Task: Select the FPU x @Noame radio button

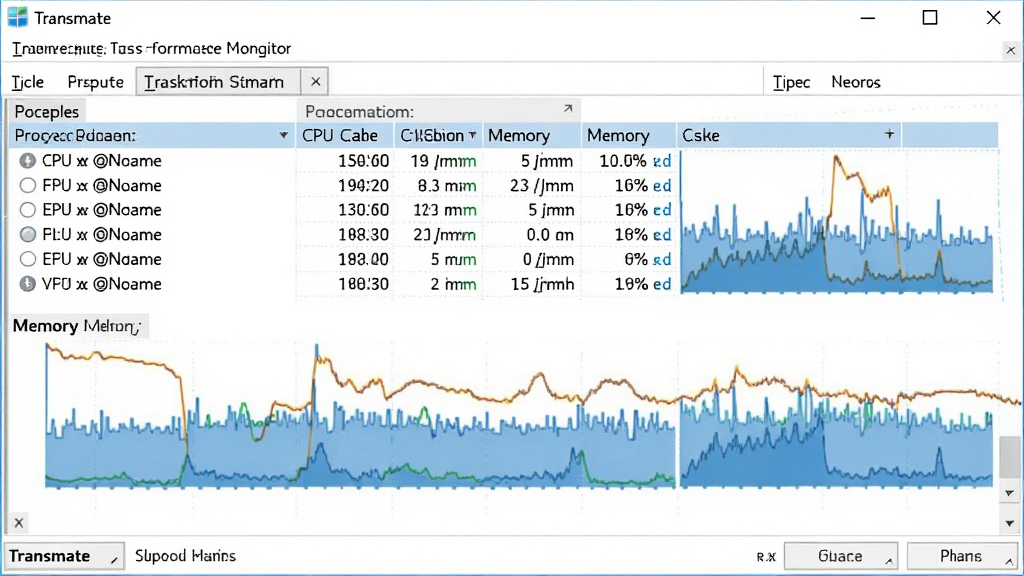Action: click(x=27, y=185)
